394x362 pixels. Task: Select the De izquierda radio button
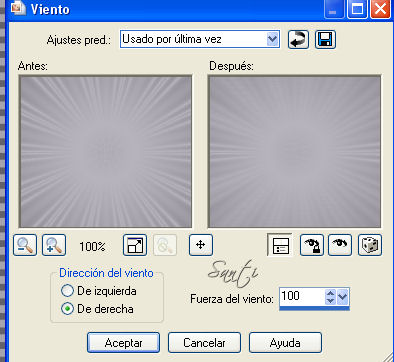pos(67,291)
